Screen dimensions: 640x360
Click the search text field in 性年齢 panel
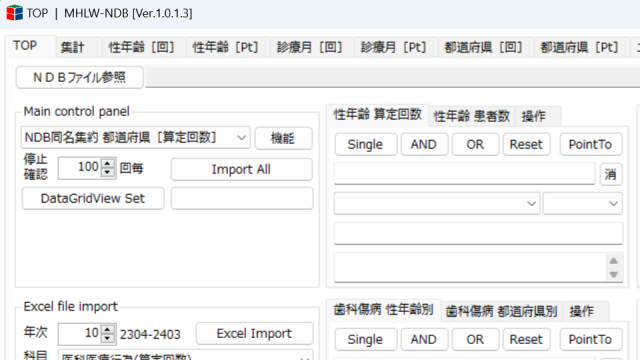click(464, 174)
